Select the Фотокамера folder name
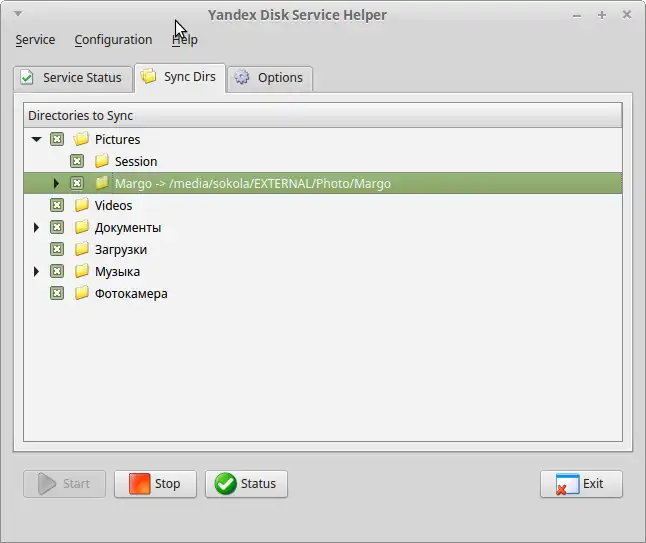The image size is (646, 543). 131,294
